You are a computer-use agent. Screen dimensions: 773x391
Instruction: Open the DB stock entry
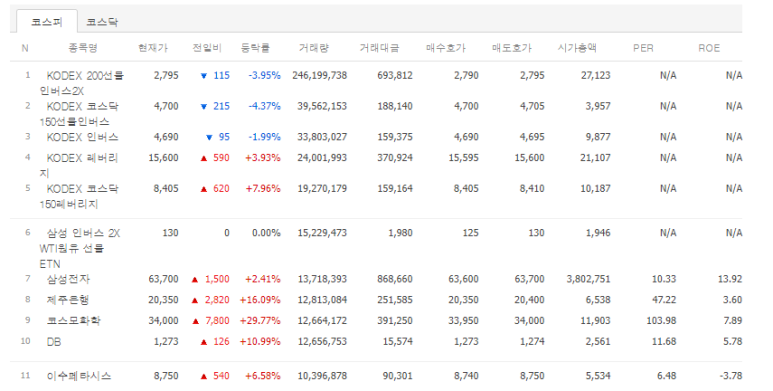coord(54,342)
